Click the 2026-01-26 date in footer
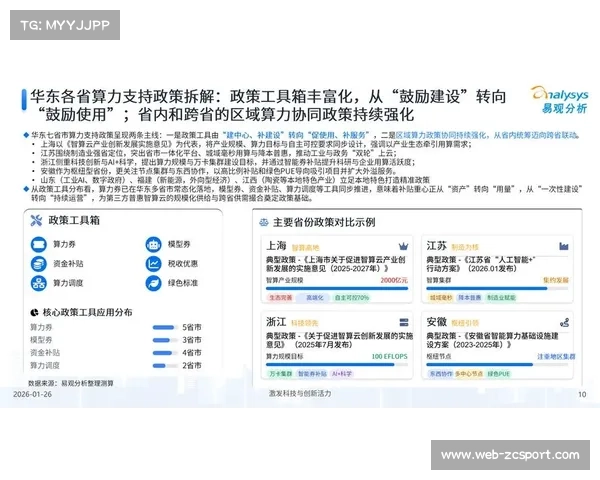The height and width of the screenshot is (480, 600). point(33,394)
